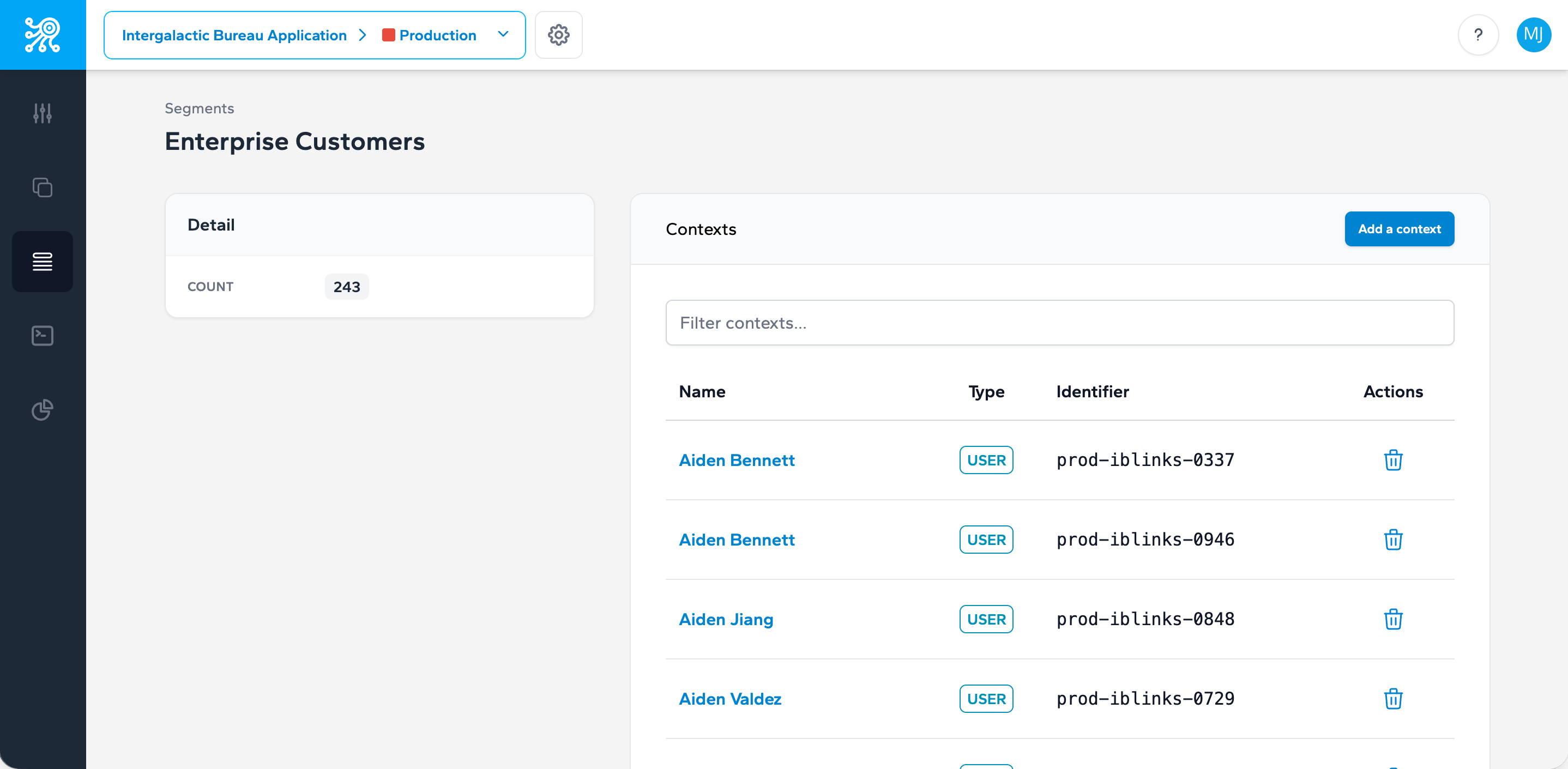
Task: Click the Add a context button
Action: [1400, 229]
